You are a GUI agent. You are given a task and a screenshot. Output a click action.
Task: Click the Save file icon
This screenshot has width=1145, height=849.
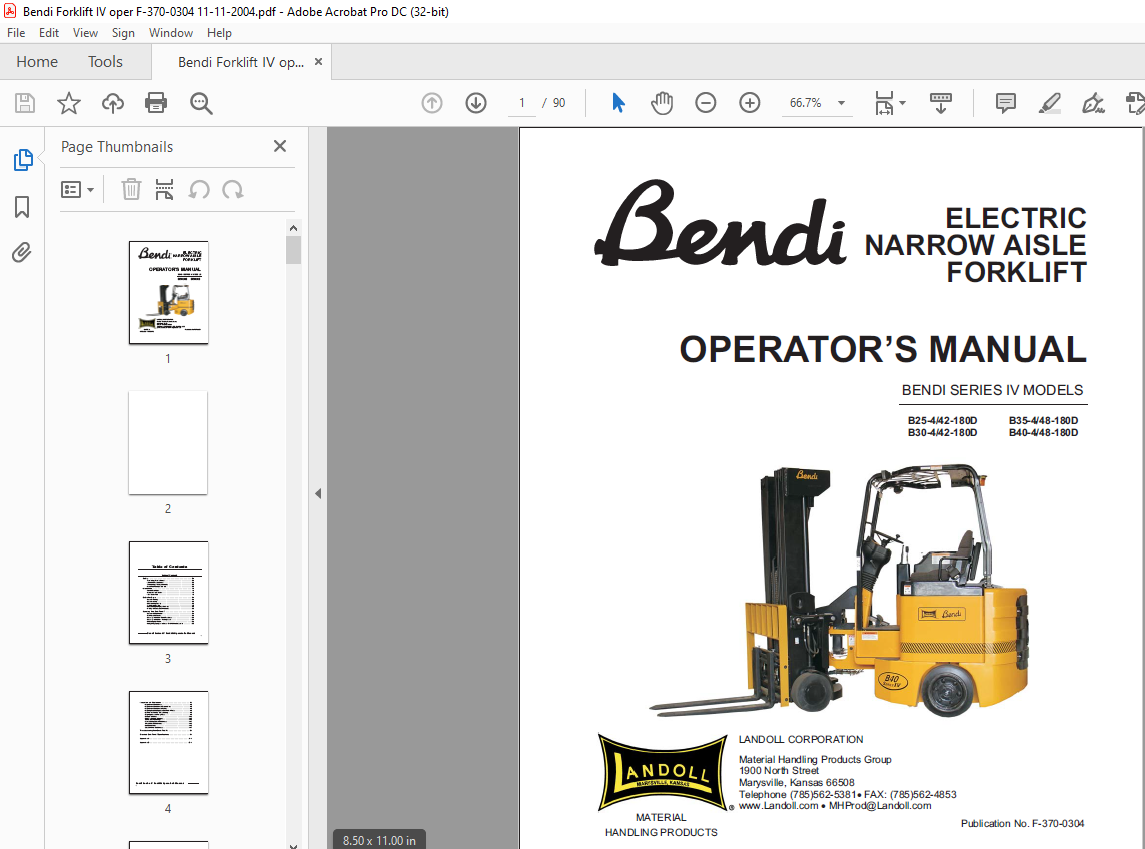(x=25, y=103)
